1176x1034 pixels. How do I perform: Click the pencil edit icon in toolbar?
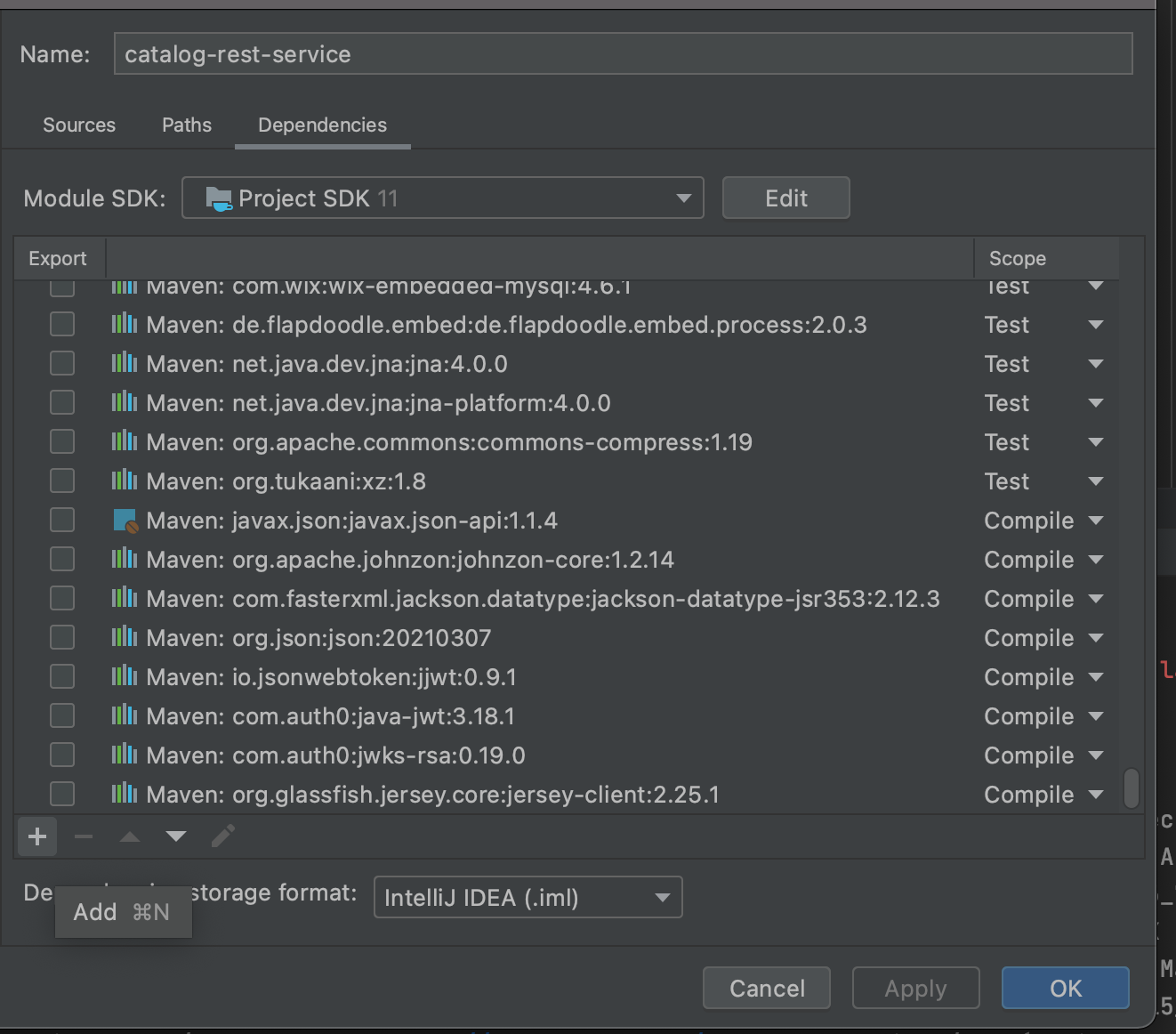point(223,836)
